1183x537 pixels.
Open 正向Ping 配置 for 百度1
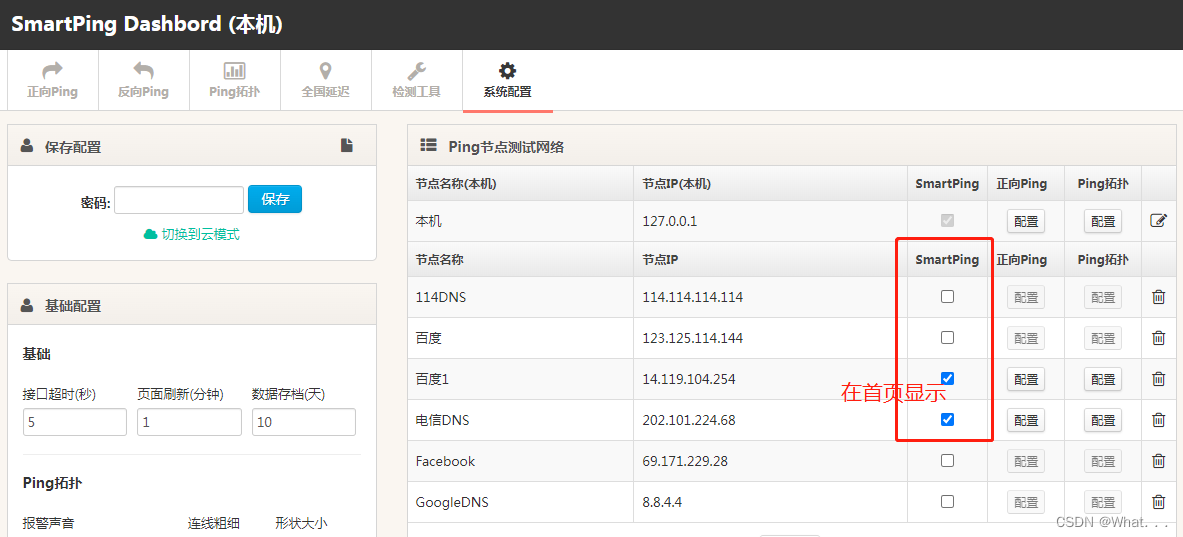(x=1026, y=379)
